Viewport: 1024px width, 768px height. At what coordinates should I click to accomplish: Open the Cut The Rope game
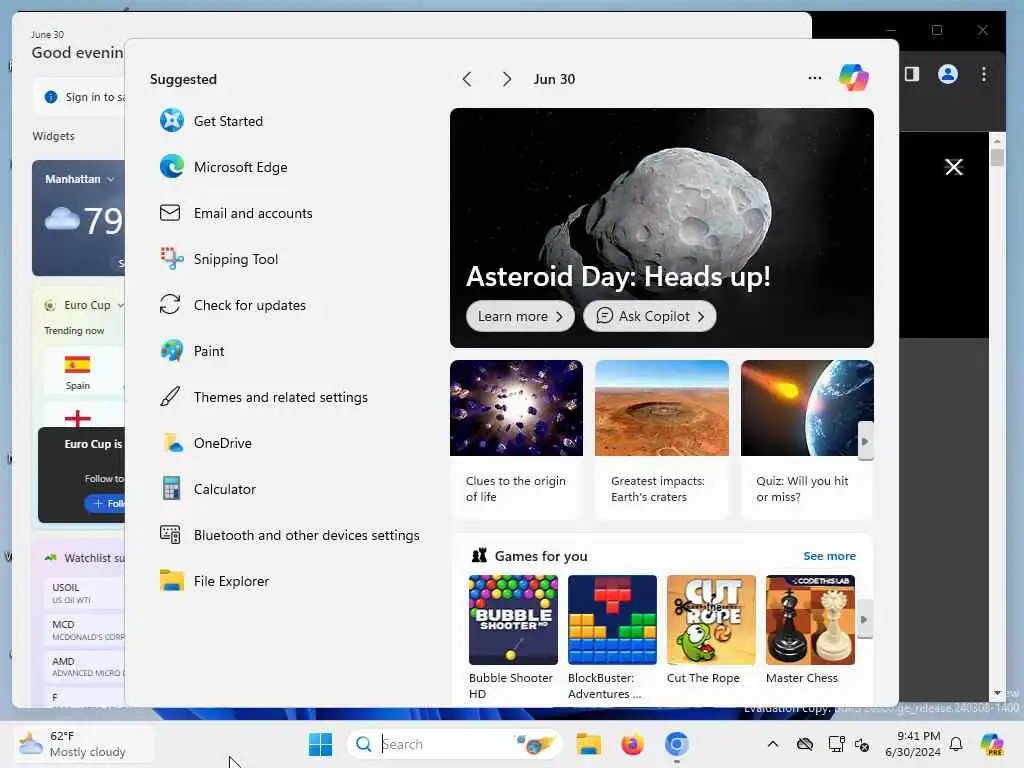pyautogui.click(x=711, y=630)
